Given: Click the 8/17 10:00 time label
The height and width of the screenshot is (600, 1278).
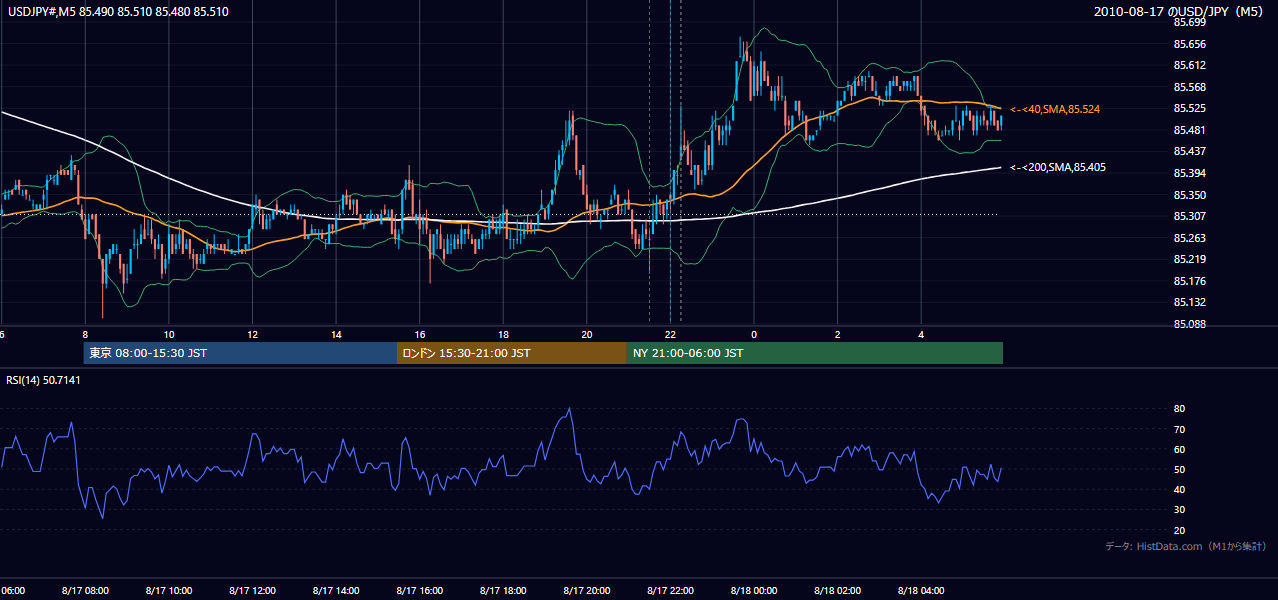Looking at the screenshot, I should (168, 590).
